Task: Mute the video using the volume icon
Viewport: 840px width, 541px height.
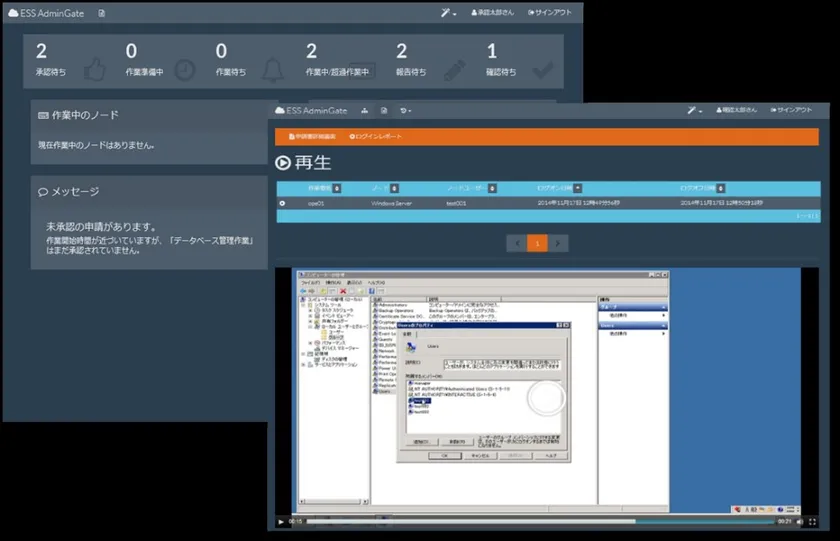Action: [801, 521]
